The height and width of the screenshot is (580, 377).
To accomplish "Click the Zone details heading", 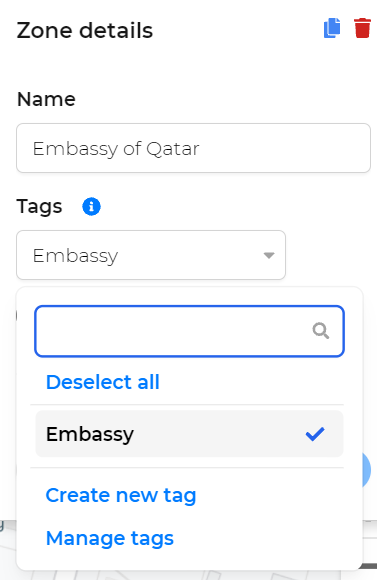I will [x=85, y=30].
